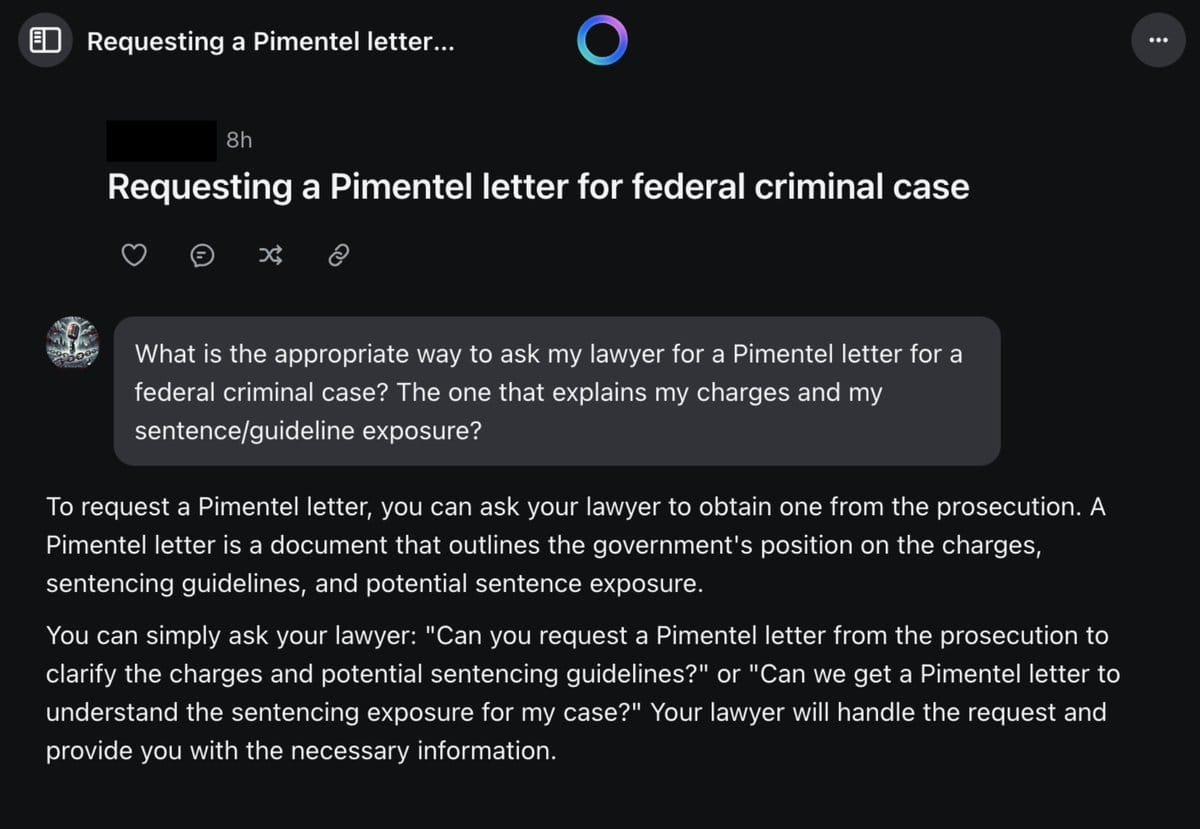Open the prompt author's avatar picture

pyautogui.click(x=73, y=344)
